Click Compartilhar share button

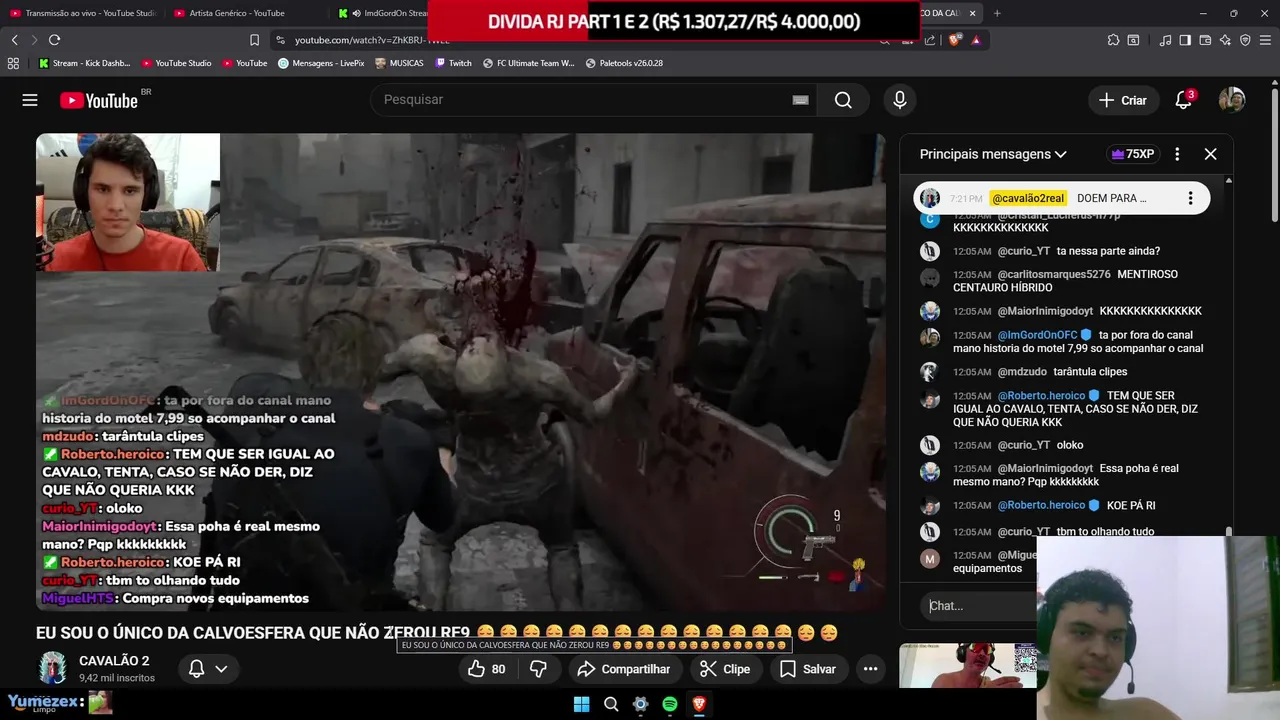[x=623, y=669]
